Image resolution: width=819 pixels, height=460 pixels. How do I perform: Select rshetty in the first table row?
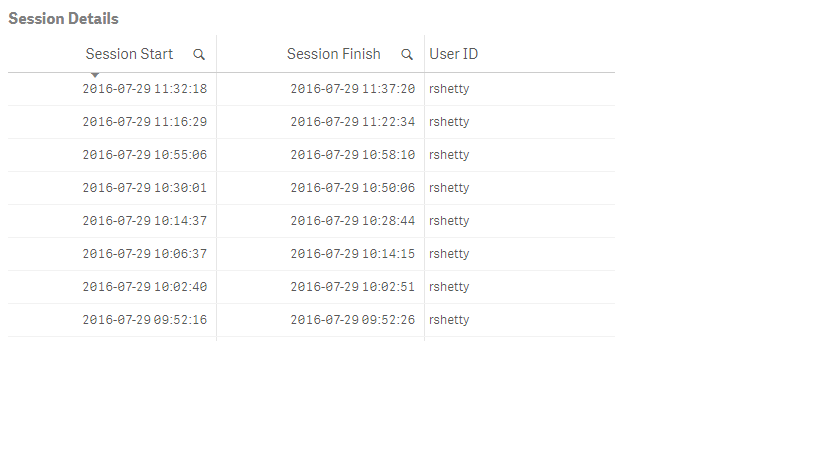tap(449, 89)
